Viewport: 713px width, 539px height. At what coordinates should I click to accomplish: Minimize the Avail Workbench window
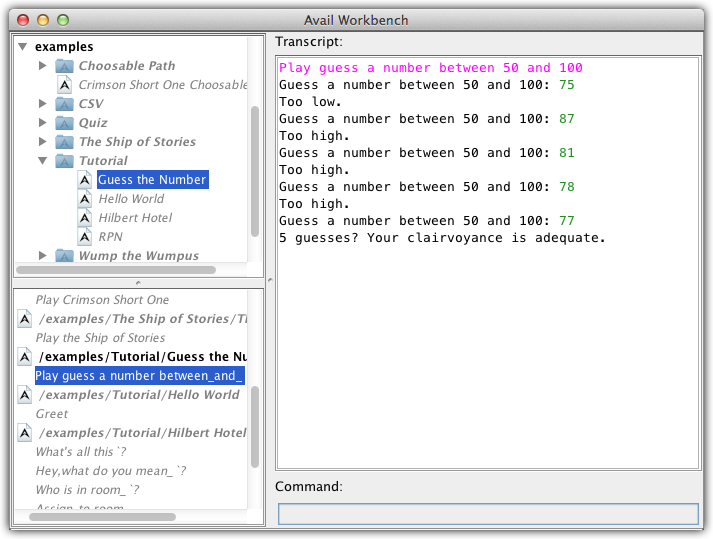43,20
